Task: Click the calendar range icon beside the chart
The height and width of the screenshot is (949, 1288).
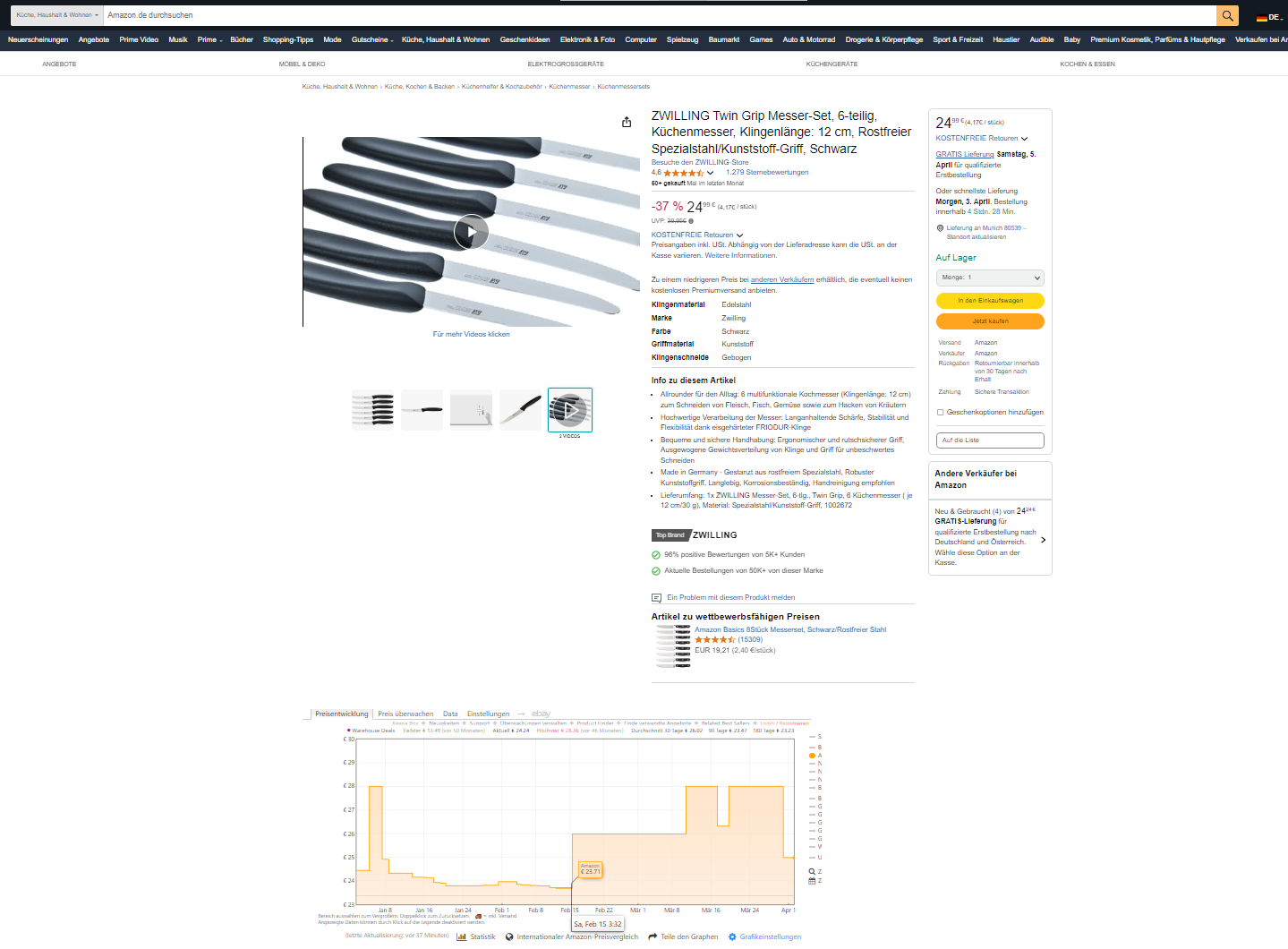Action: tap(812, 881)
